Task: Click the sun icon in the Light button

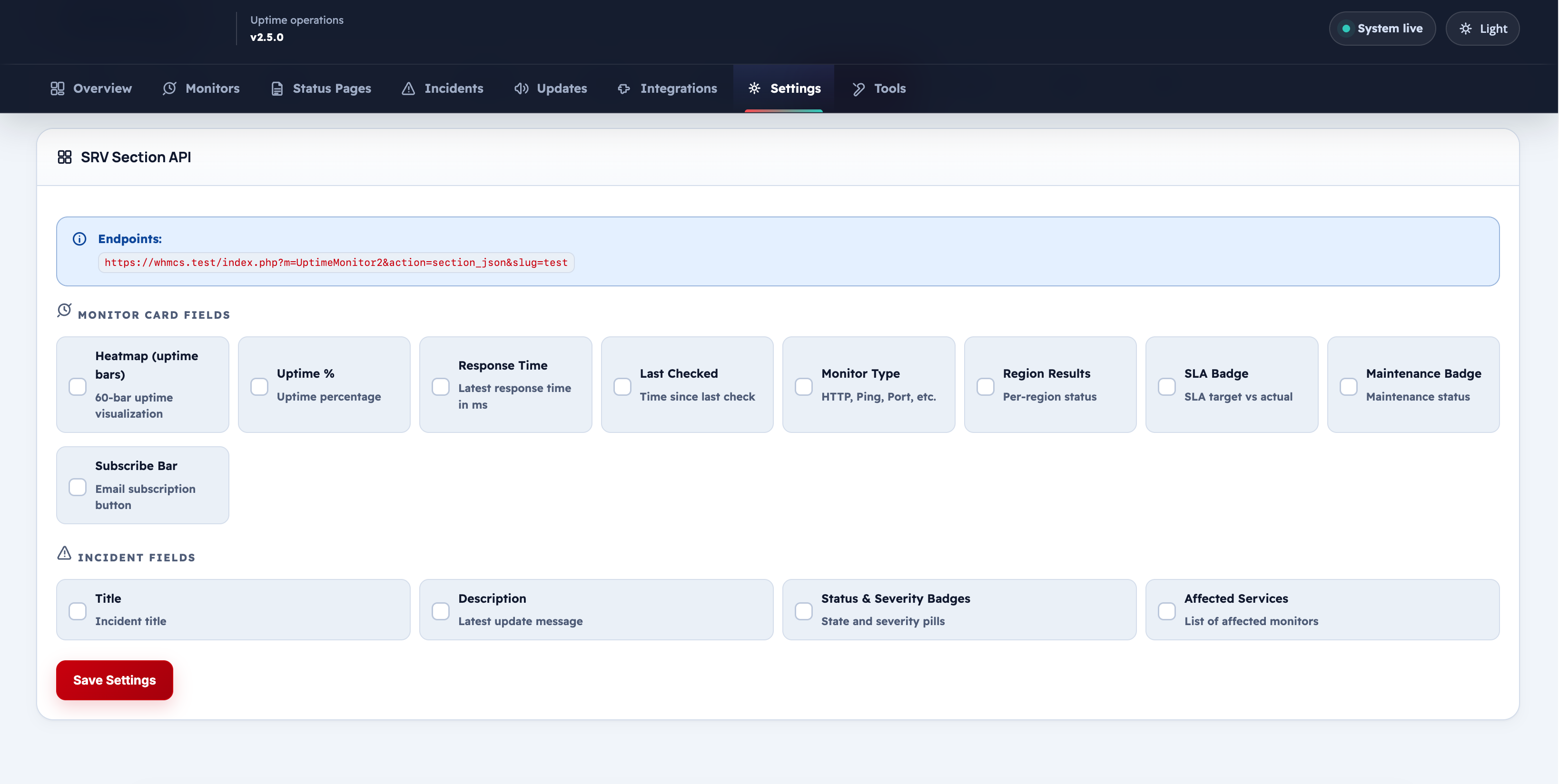Action: [x=1465, y=29]
